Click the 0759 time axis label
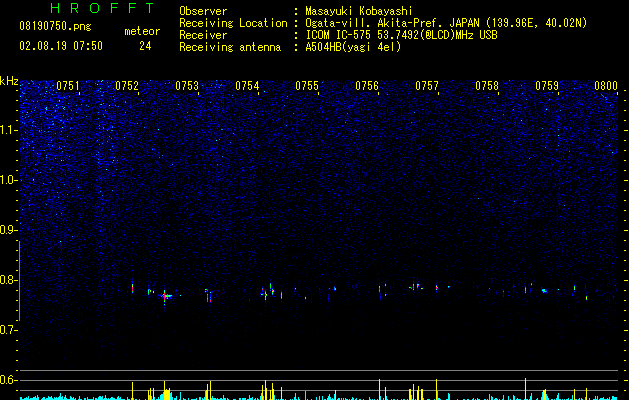629x400 pixels. click(547, 86)
